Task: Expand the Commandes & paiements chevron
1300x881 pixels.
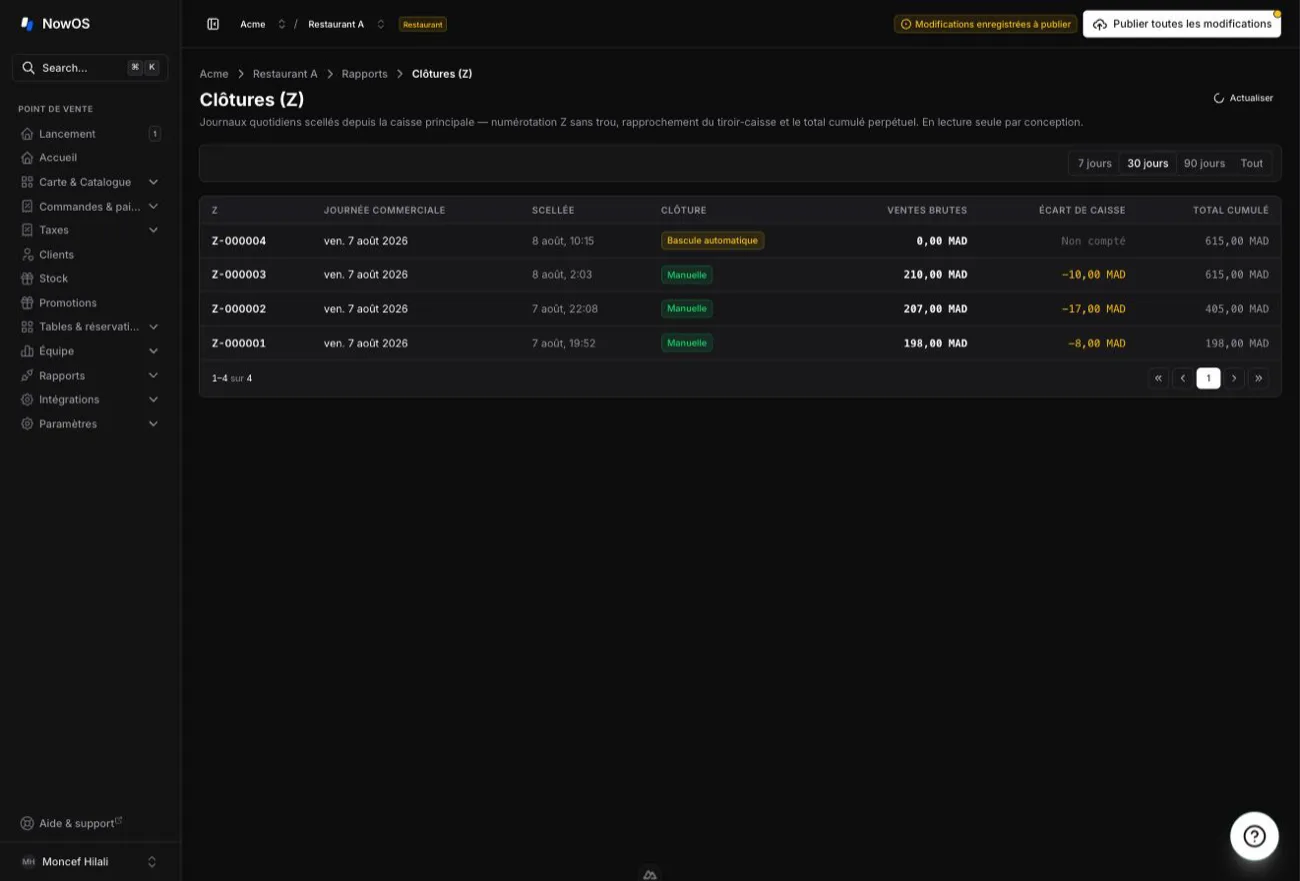Action: (x=153, y=206)
